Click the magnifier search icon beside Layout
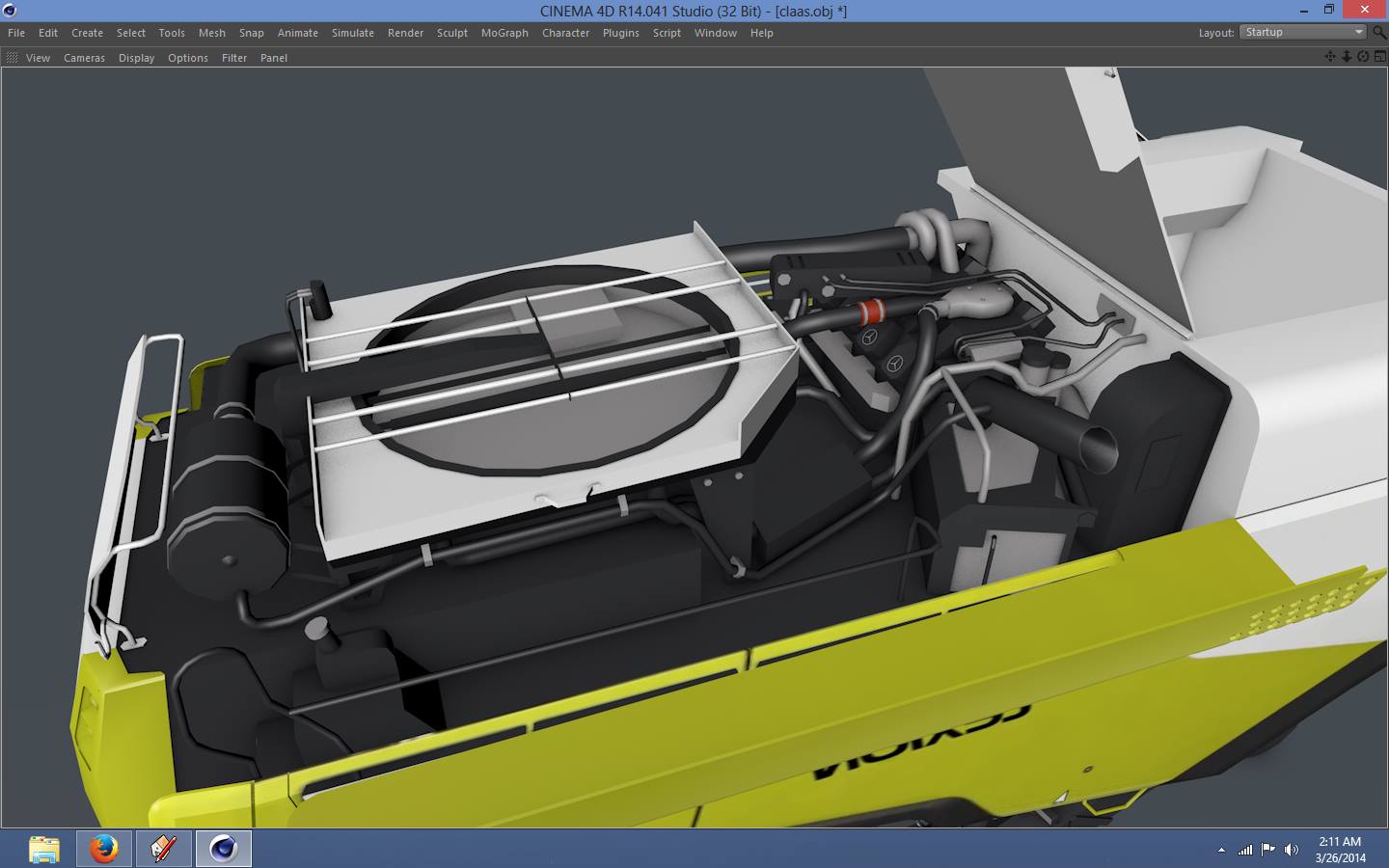Viewport: 1389px width, 868px height. point(1379,32)
